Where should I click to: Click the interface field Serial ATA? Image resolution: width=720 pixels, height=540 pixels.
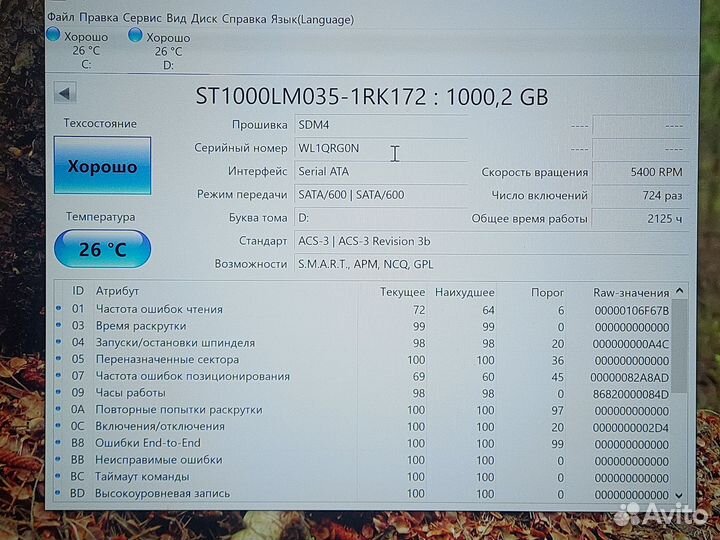[x=381, y=172]
